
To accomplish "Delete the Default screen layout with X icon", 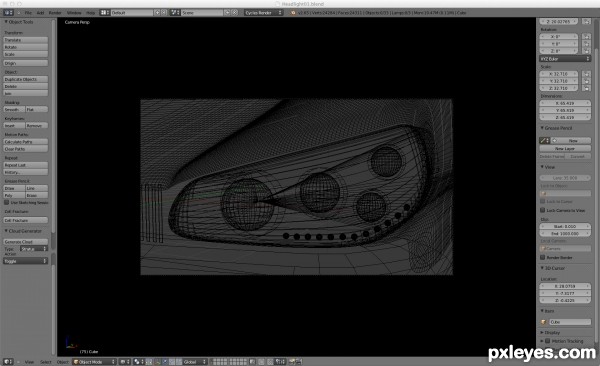I will click(x=163, y=13).
